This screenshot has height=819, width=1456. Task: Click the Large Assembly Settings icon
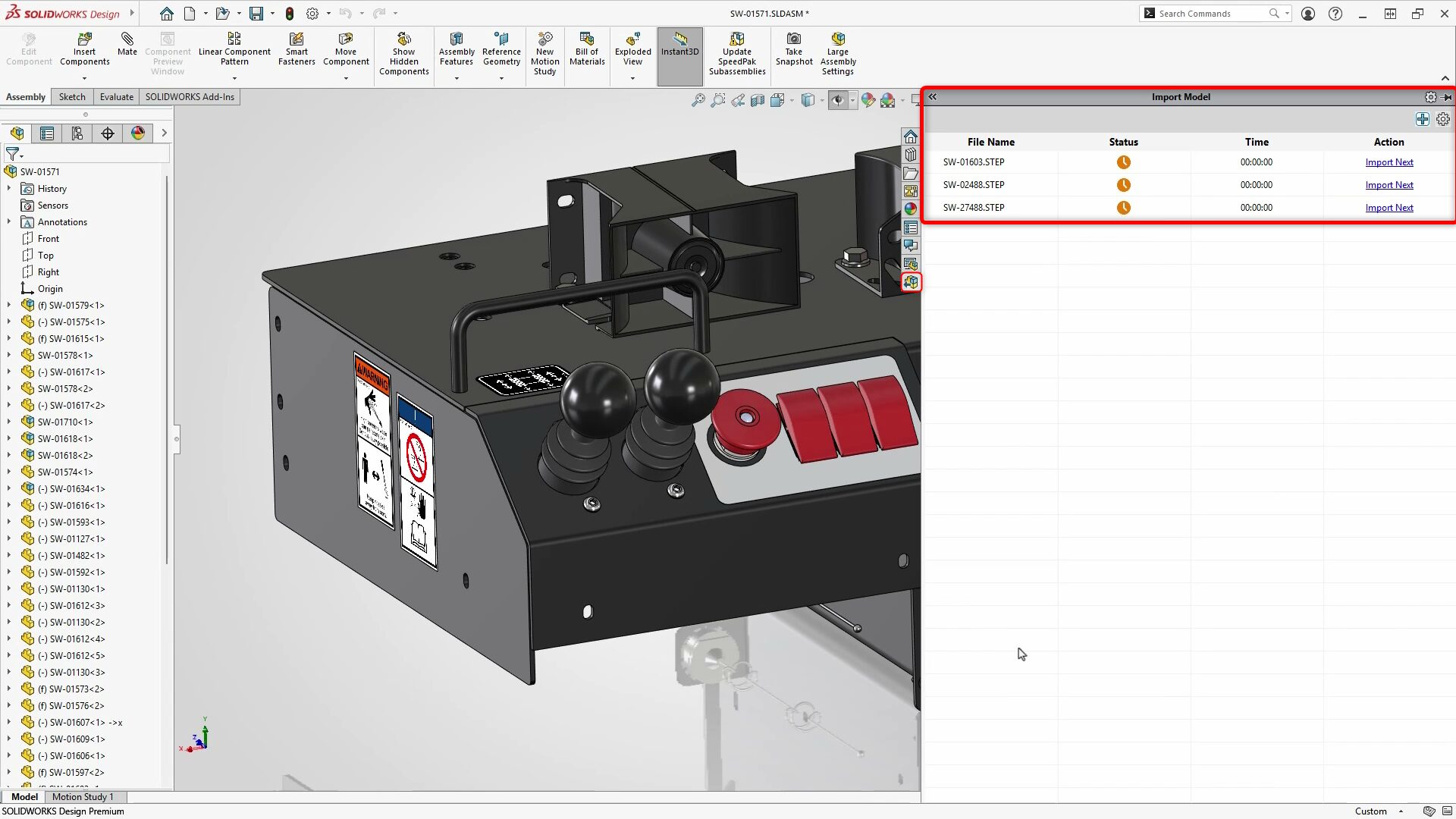[x=837, y=39]
